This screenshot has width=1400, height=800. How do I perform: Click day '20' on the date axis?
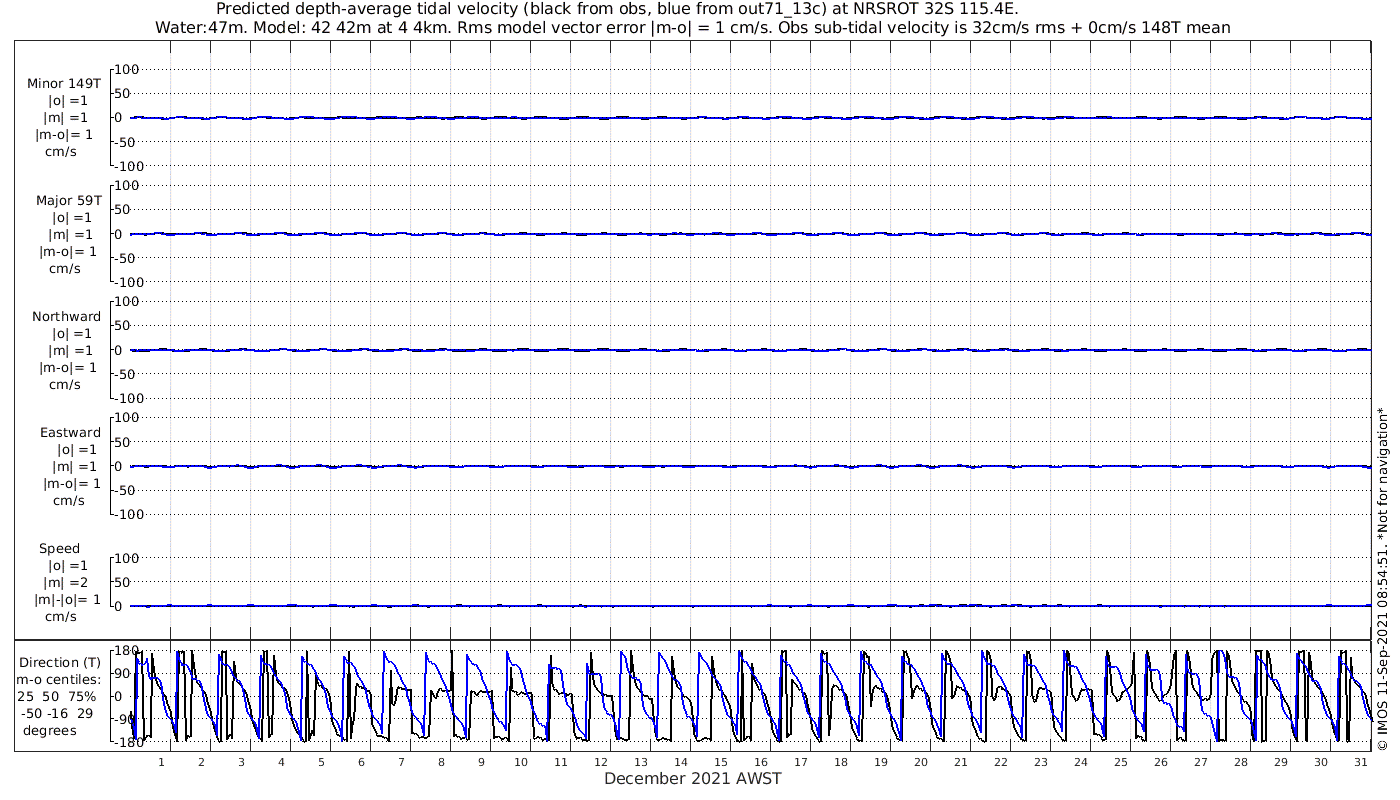pos(921,762)
